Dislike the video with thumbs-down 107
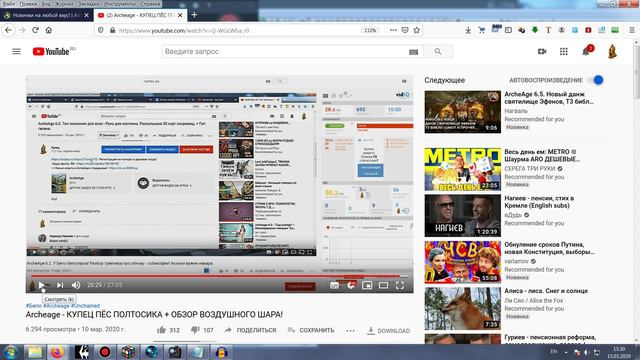This screenshot has height=360, width=640. [x=202, y=330]
